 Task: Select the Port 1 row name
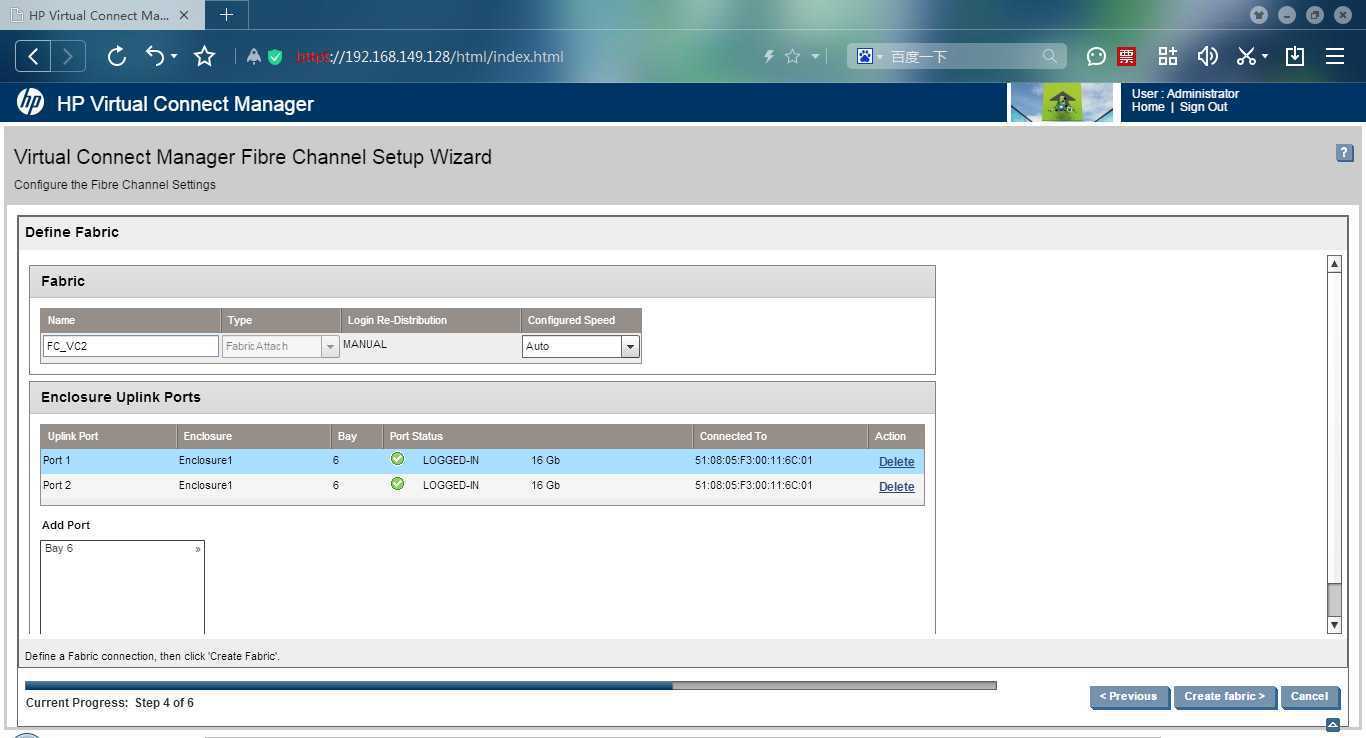(57, 460)
